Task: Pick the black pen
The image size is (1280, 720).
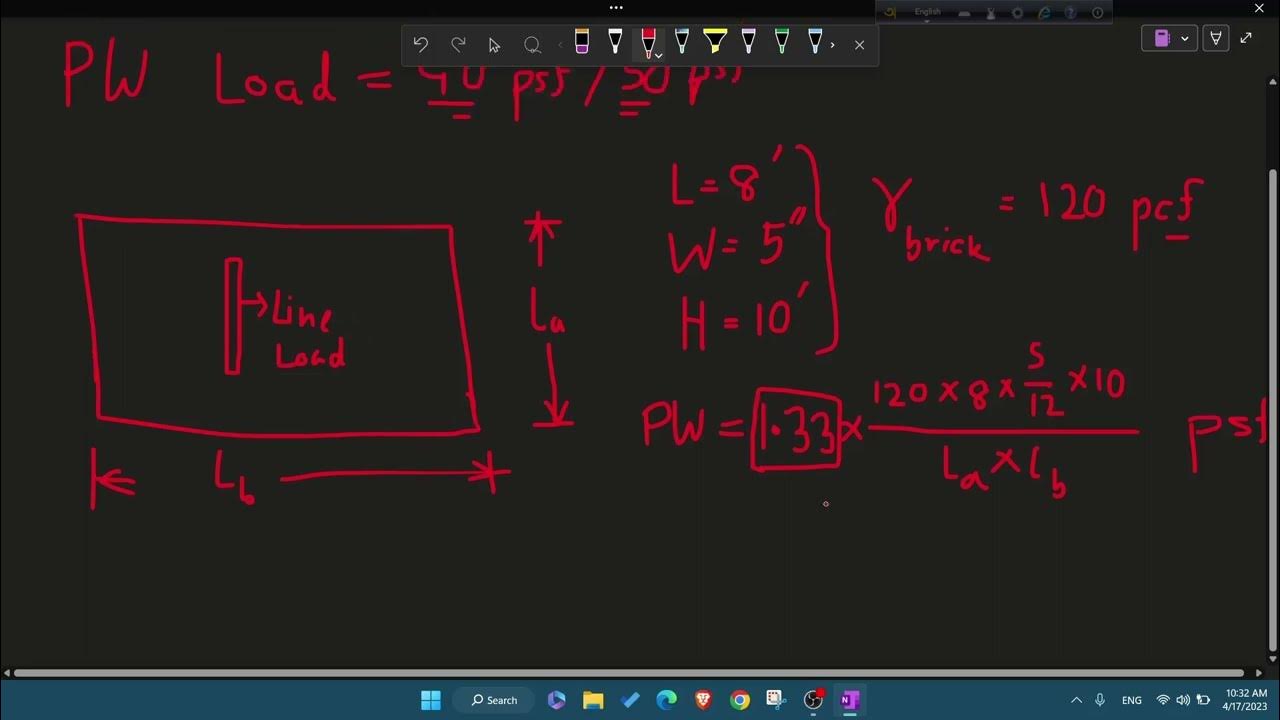Action: pos(615,42)
